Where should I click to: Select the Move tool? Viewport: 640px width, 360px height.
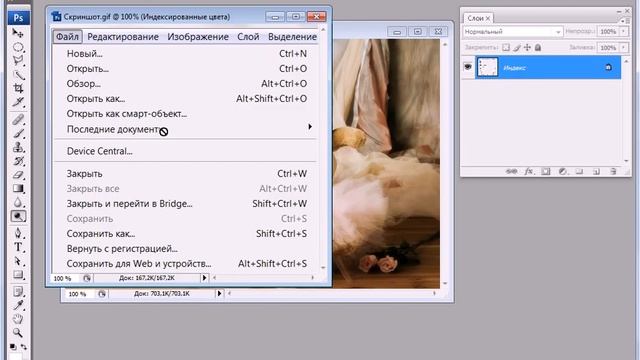pyautogui.click(x=18, y=33)
